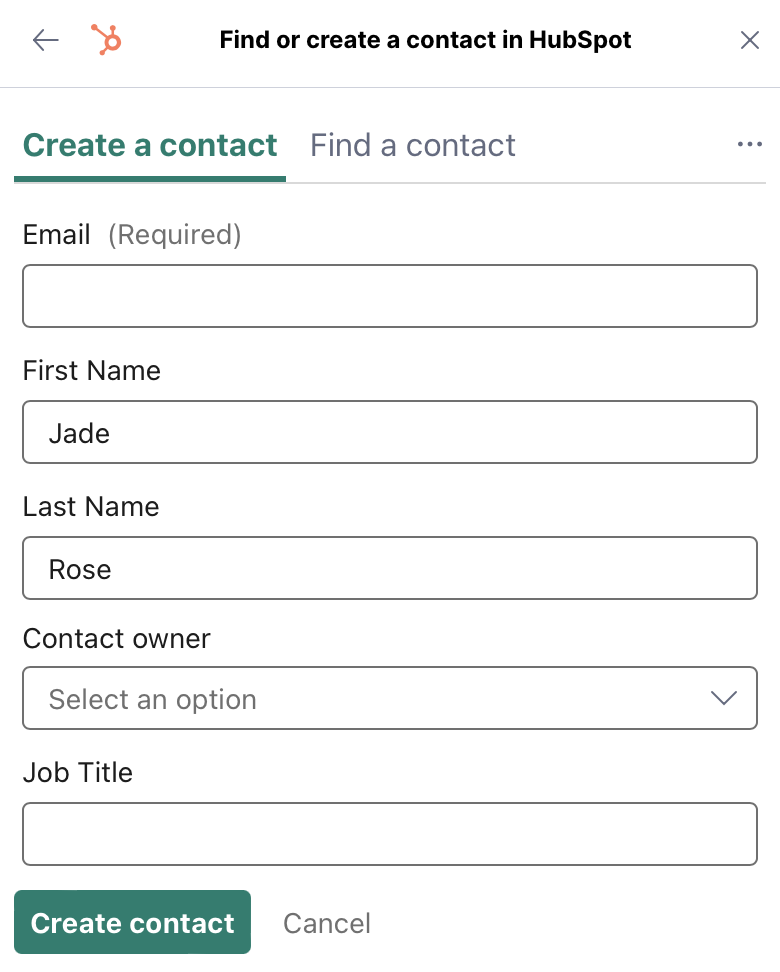This screenshot has width=780, height=972.
Task: Click the Last Name field containing Rose
Action: click(390, 568)
